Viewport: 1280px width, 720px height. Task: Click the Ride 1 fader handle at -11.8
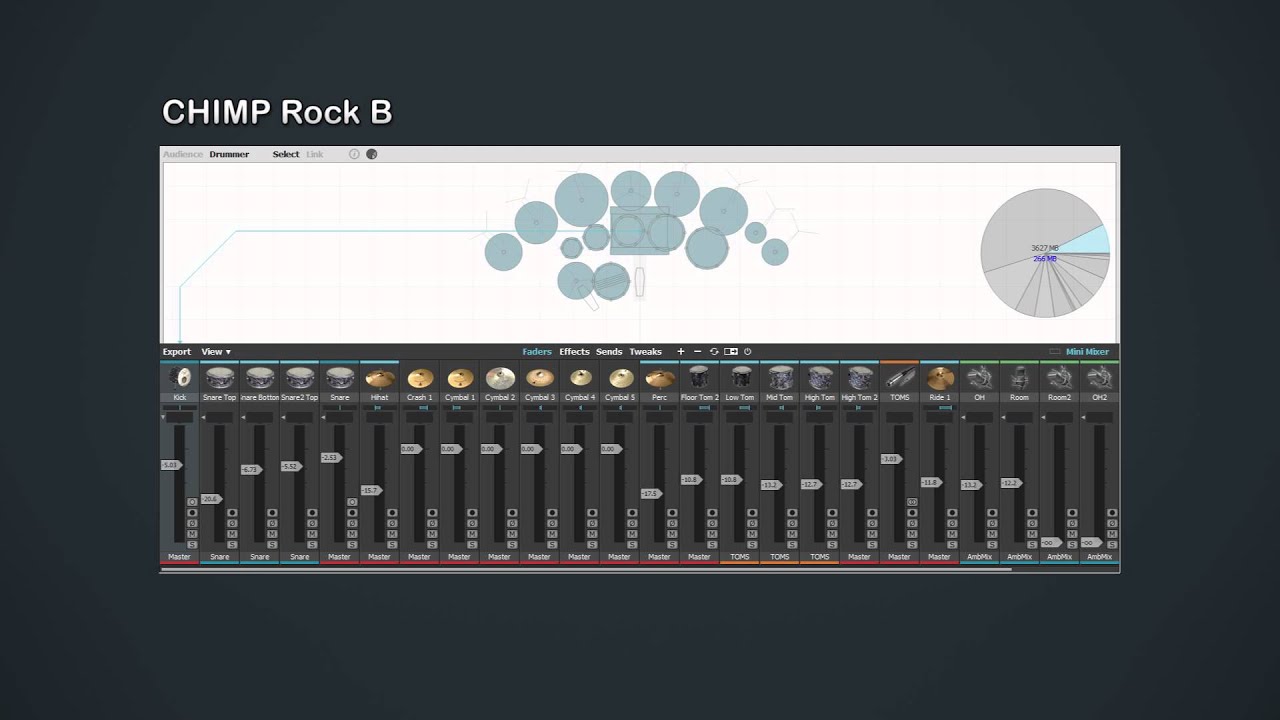(931, 482)
